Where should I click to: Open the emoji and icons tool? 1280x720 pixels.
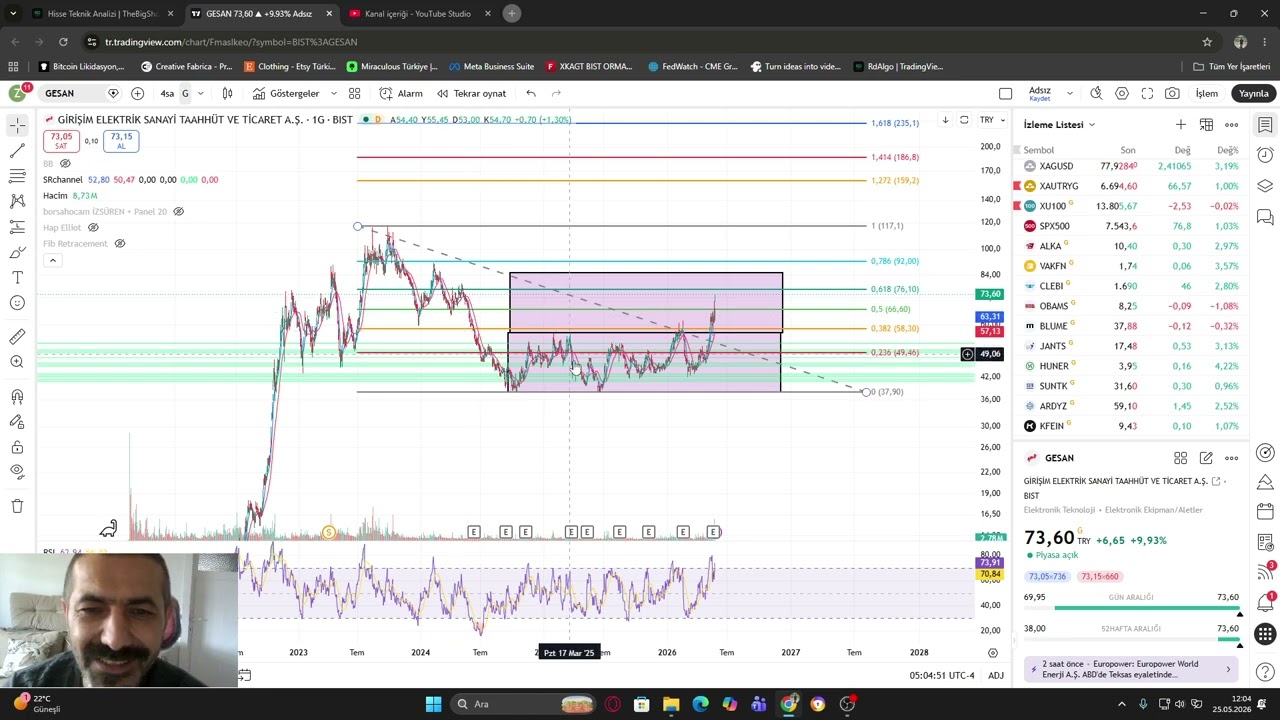[x=17, y=303]
